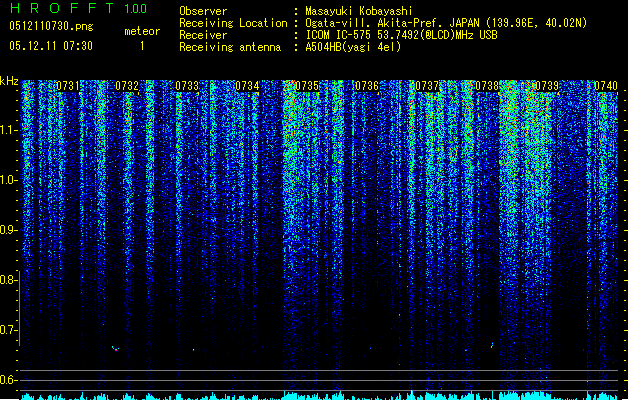Screen dimensions: 629x400
Task: Click the Receiving antenna field label
Action: point(230,47)
